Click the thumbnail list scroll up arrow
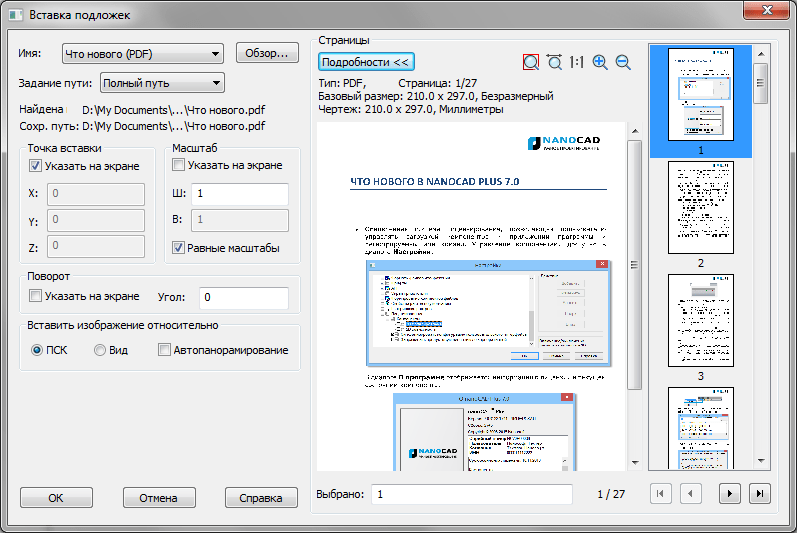The width and height of the screenshot is (797, 533). (x=761, y=53)
